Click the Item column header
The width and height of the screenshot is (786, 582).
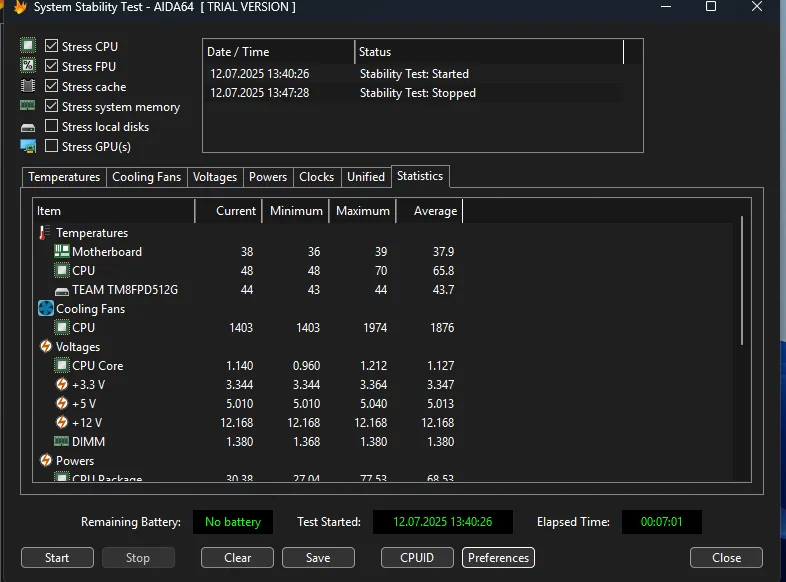pos(114,211)
